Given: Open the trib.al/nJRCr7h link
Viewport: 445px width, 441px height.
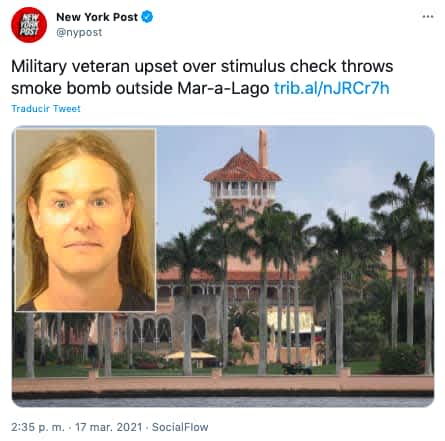Looking at the screenshot, I should [331, 88].
